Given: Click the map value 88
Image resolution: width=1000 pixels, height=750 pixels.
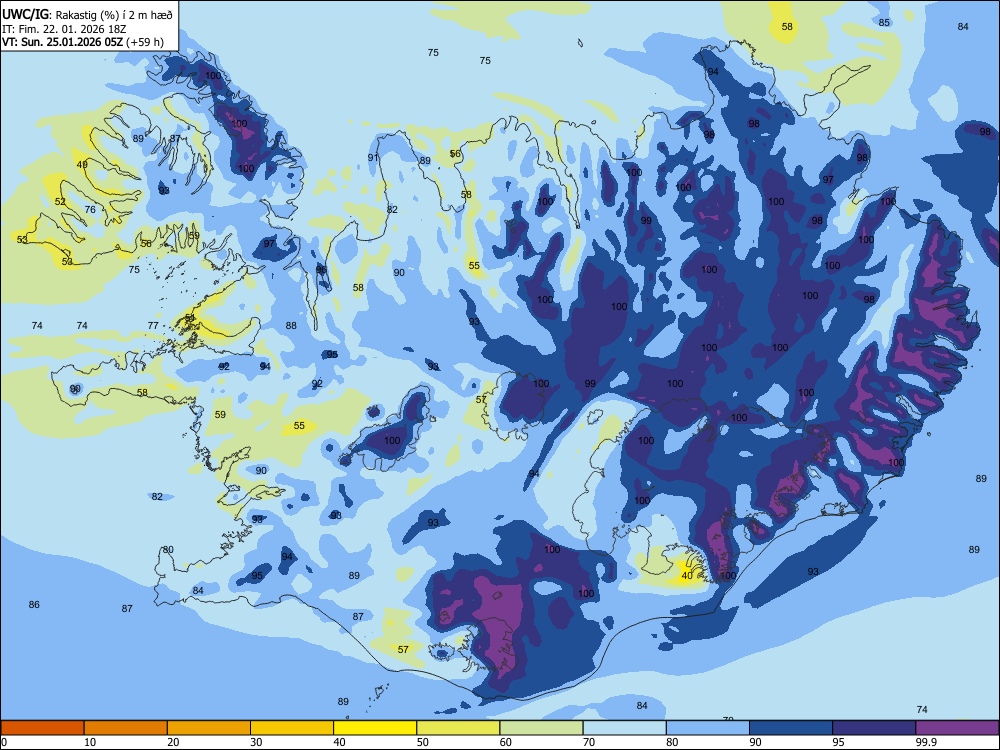Looking at the screenshot, I should (291, 325).
